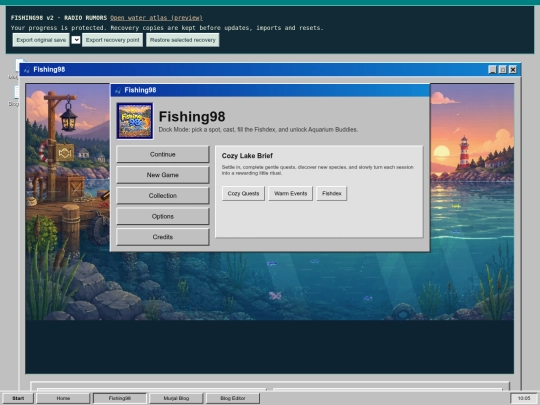540x405 pixels.
Task: Open the open water atlas preview link
Action: (x=156, y=18)
